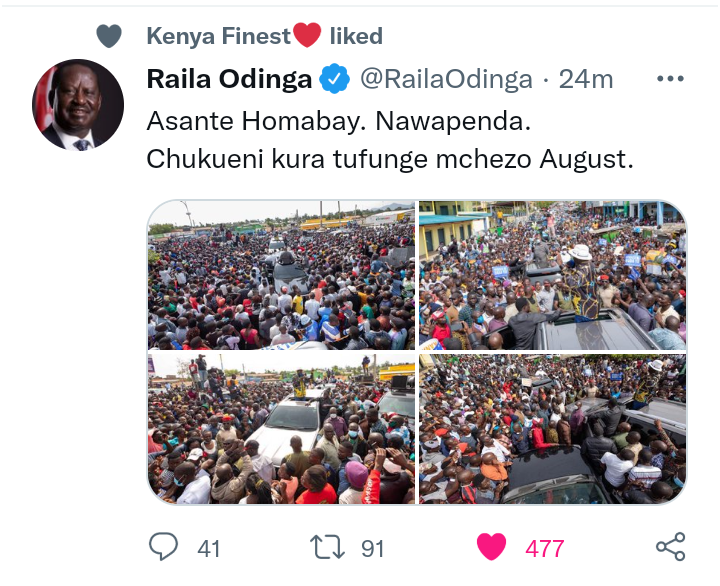Click the retweet arrows icon
Viewport: 720px width, 586px height.
coord(327,547)
